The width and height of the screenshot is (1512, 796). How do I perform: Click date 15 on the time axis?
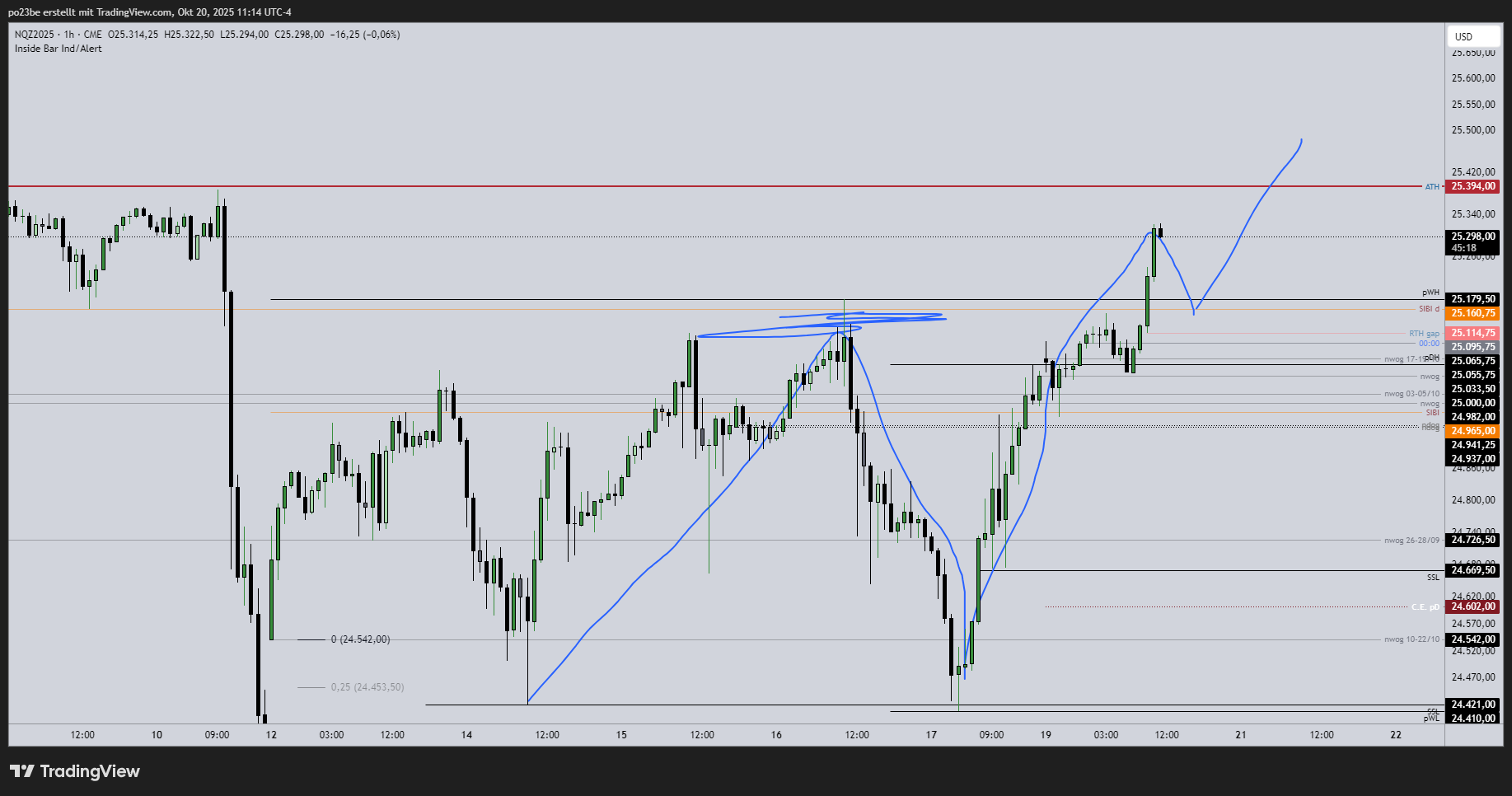(621, 735)
